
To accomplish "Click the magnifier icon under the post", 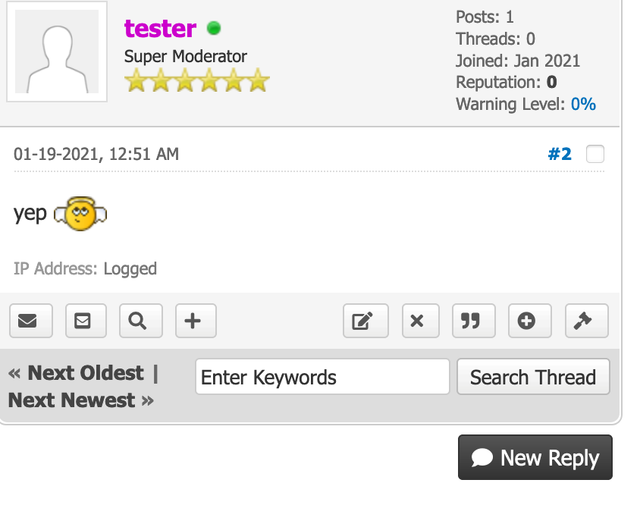I will [140, 321].
